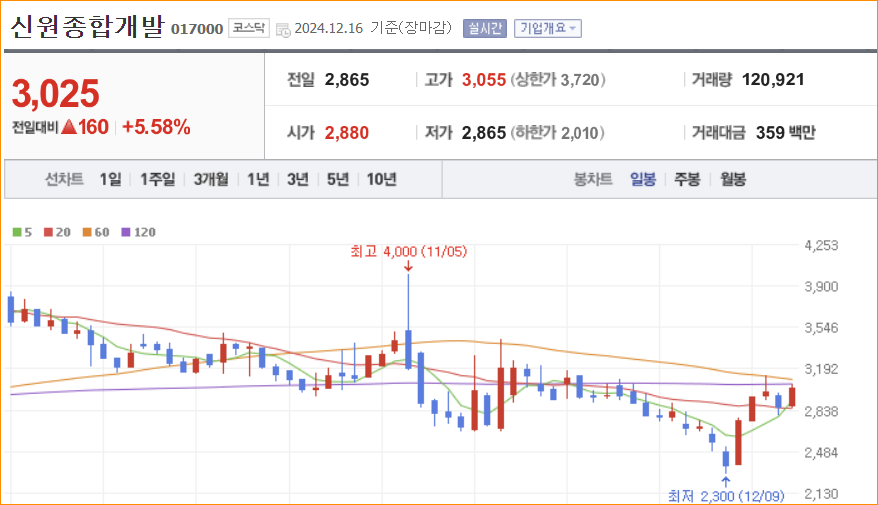Click the stock name 신원종합개발
The image size is (878, 505).
pos(88,26)
